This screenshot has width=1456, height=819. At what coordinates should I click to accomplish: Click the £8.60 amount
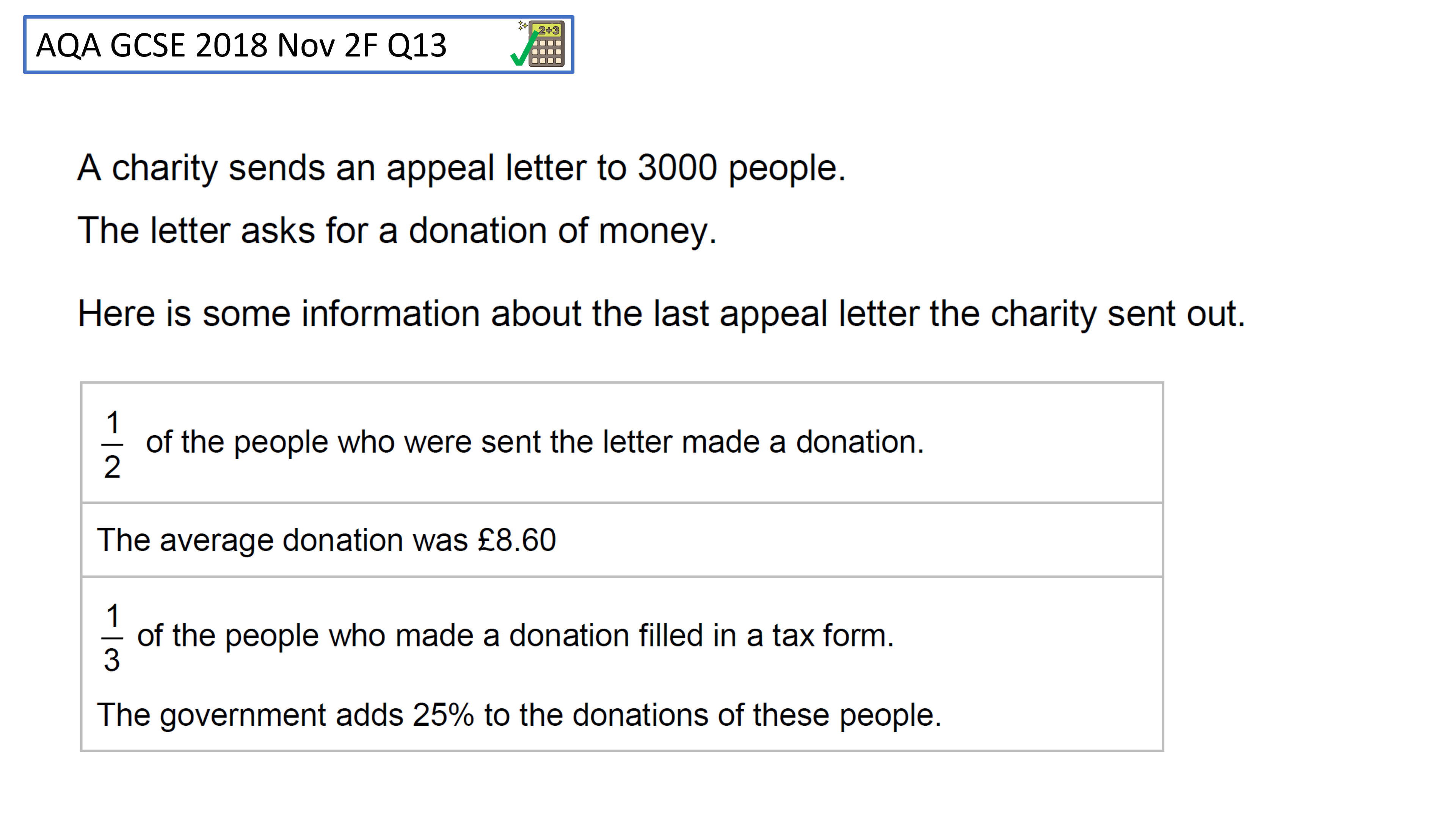coord(516,540)
